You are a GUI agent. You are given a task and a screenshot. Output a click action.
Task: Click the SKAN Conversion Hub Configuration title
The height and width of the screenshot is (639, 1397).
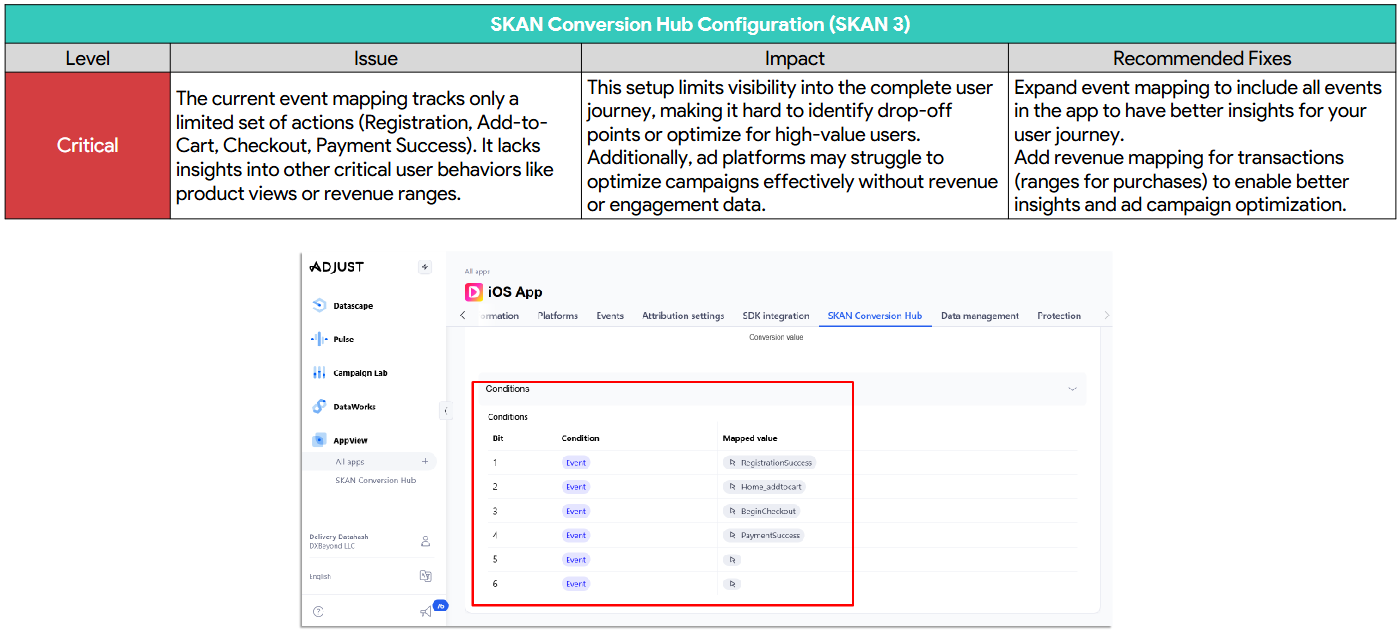700,24
